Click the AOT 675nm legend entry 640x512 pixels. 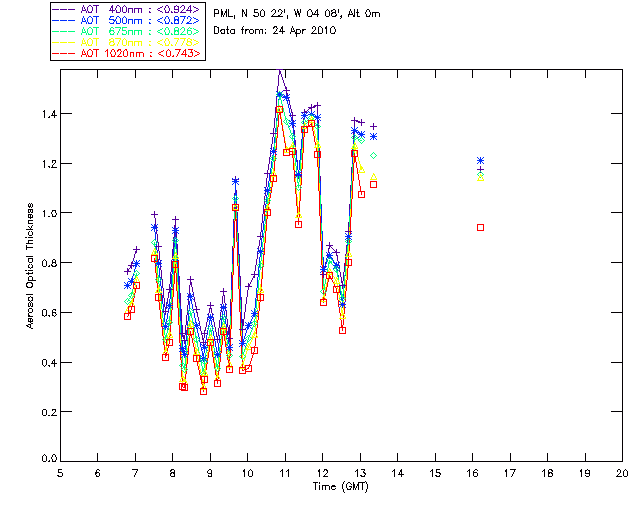[128, 30]
